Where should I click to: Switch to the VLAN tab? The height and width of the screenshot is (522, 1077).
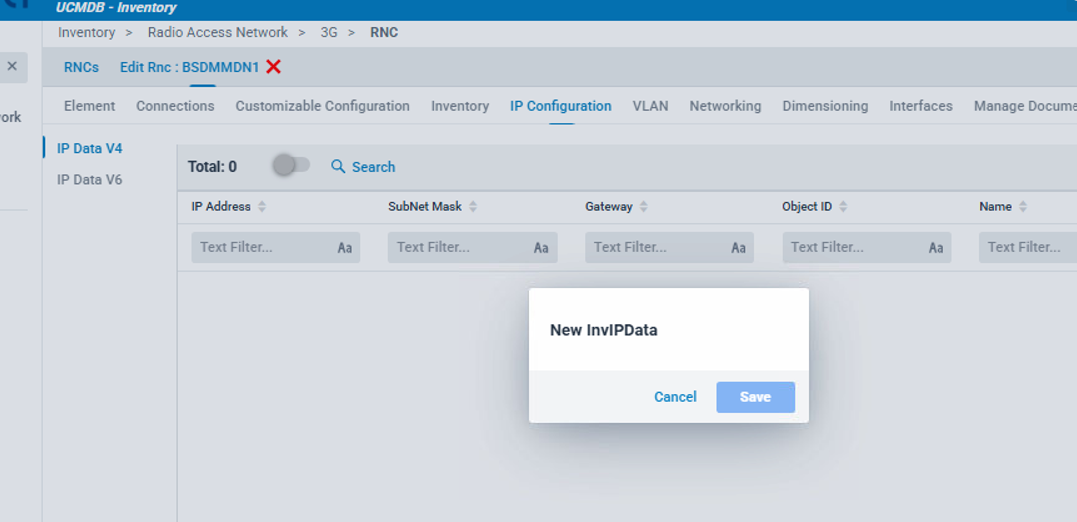pos(650,106)
